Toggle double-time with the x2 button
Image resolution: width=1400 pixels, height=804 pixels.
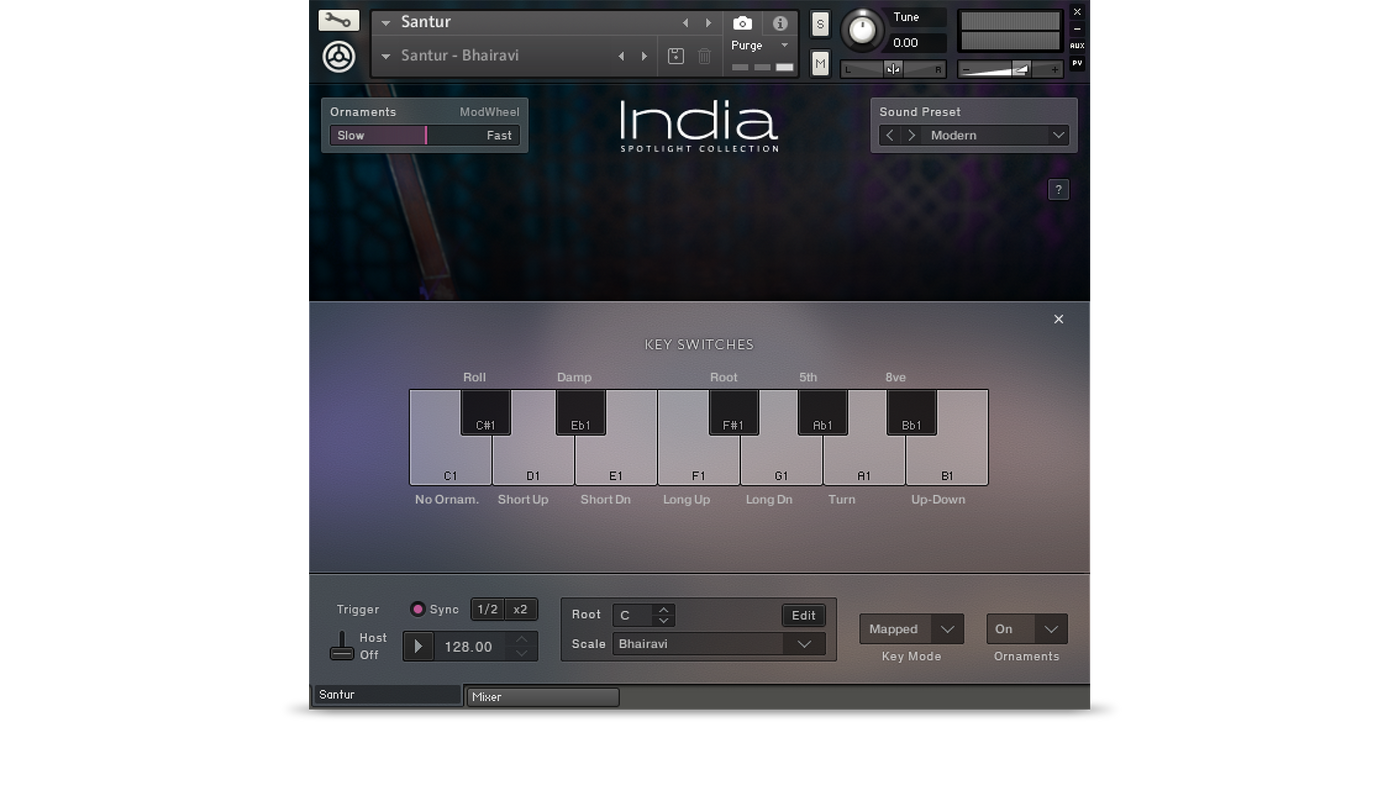click(x=520, y=609)
